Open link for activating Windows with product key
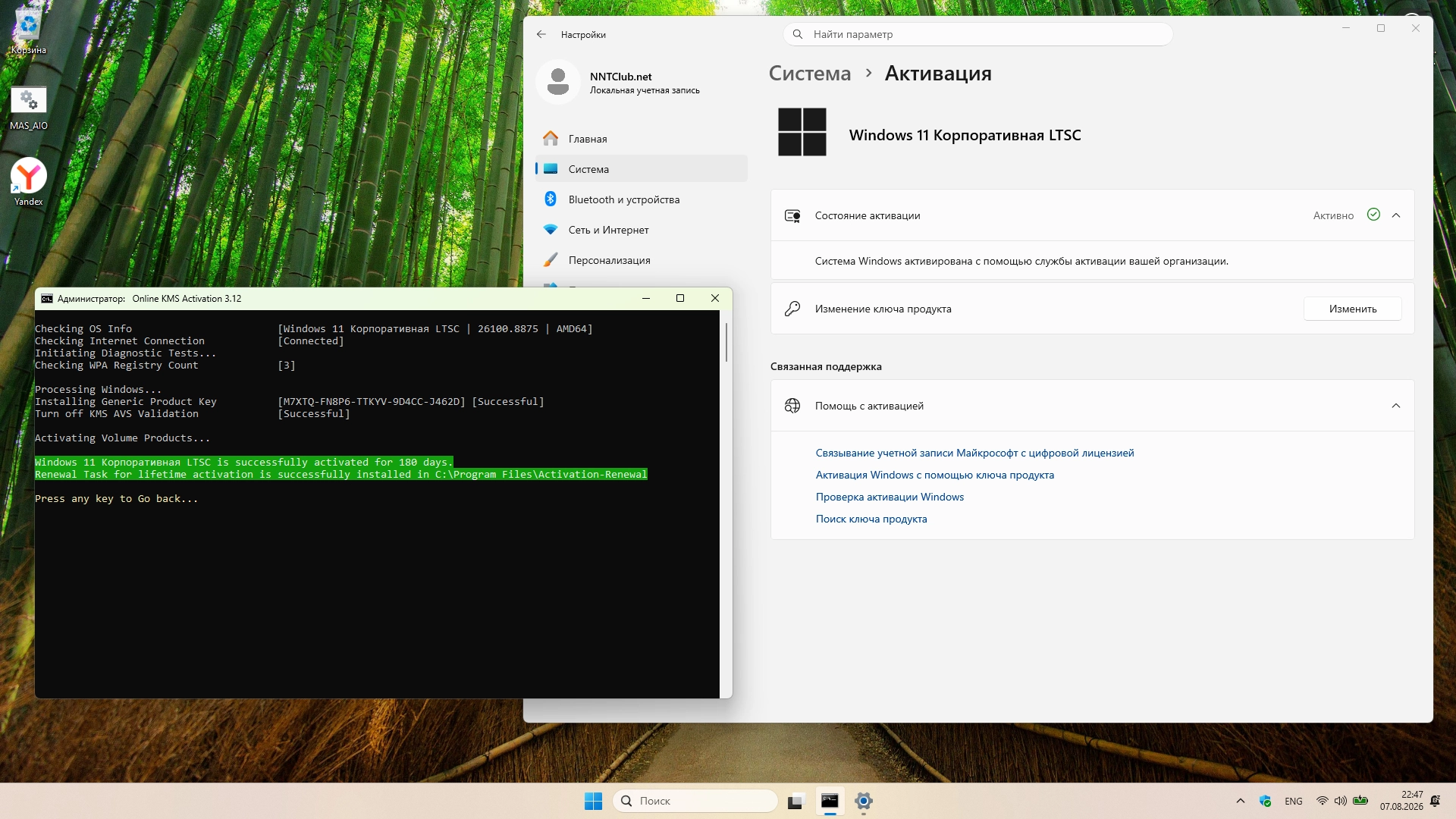The width and height of the screenshot is (1456, 819). (935, 475)
